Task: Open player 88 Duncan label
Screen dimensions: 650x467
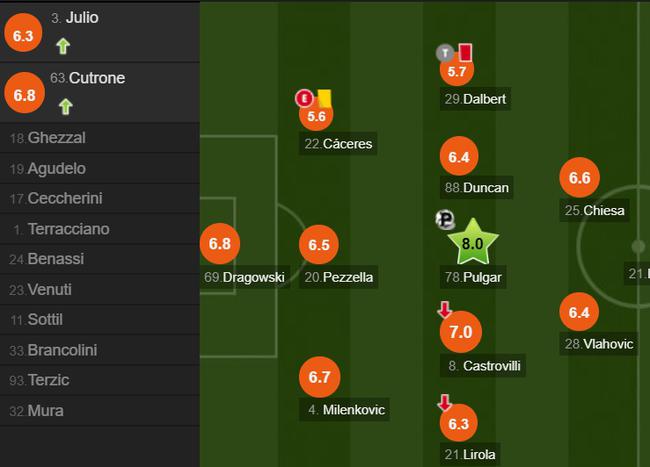Action: pyautogui.click(x=477, y=188)
